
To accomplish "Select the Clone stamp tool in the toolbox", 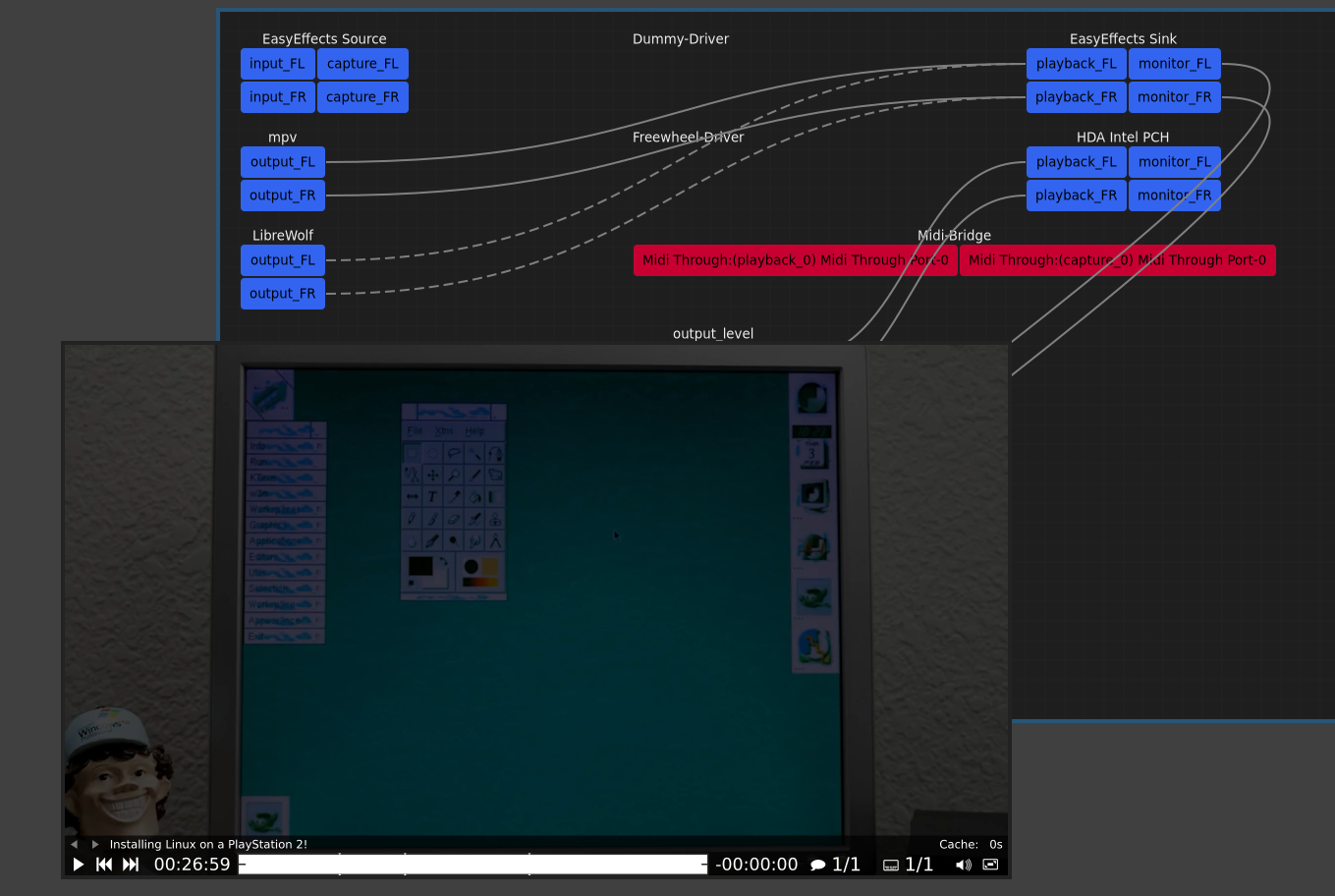I will 495,519.
